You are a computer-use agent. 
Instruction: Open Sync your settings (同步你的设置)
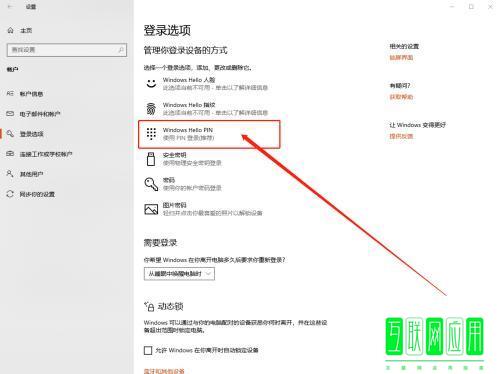click(x=37, y=194)
